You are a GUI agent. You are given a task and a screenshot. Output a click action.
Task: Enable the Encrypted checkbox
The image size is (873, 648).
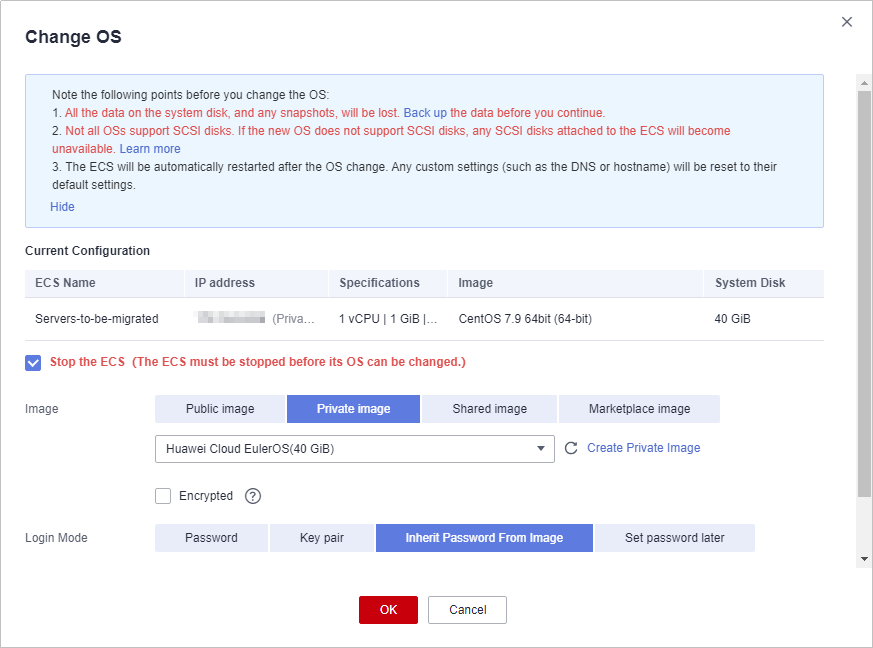[163, 496]
